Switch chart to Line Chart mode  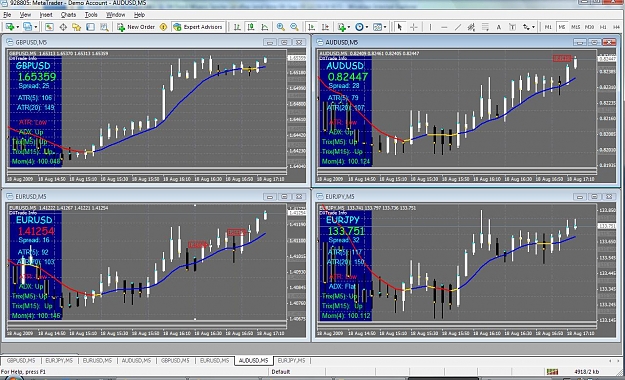point(265,27)
